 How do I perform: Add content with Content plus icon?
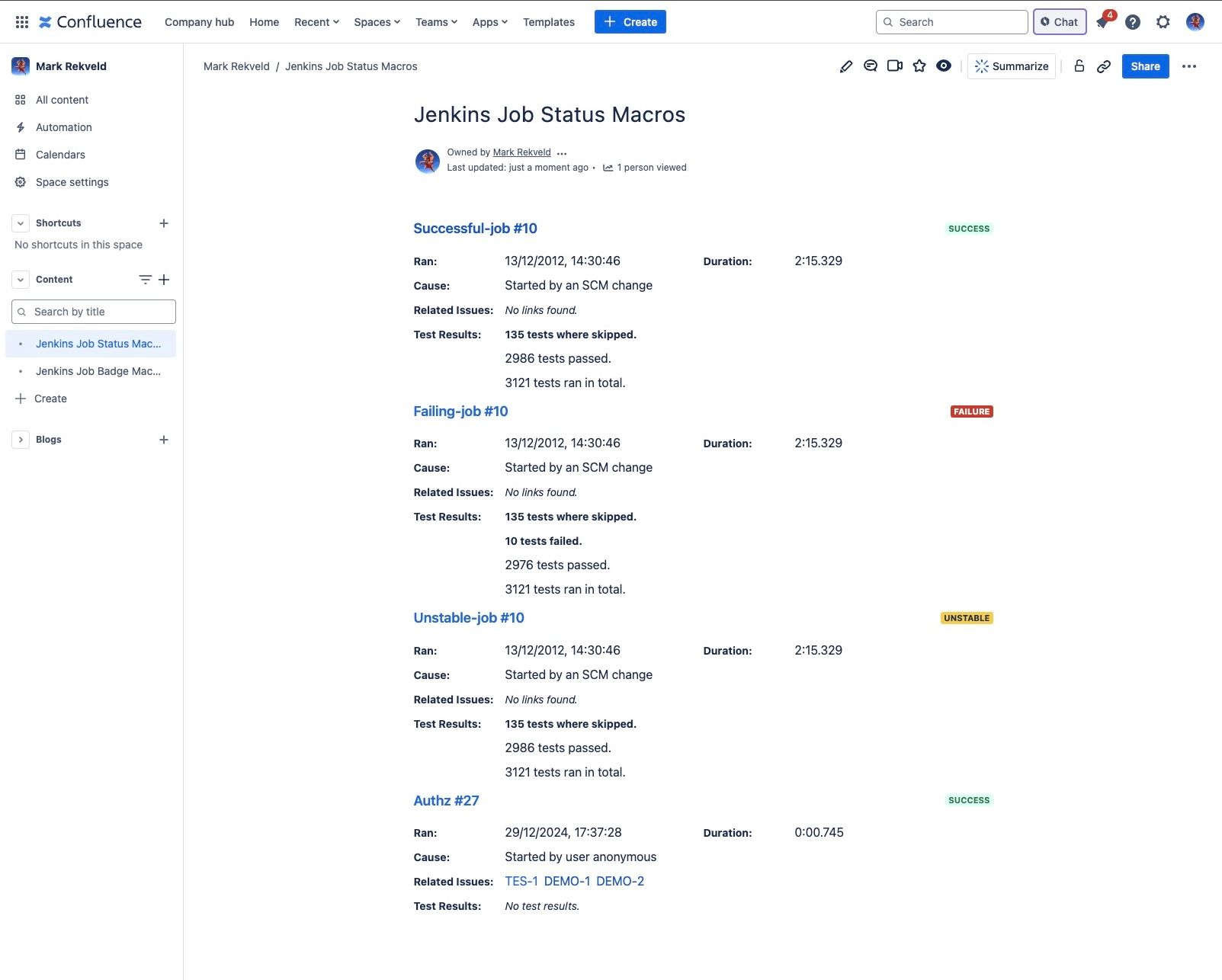[164, 280]
